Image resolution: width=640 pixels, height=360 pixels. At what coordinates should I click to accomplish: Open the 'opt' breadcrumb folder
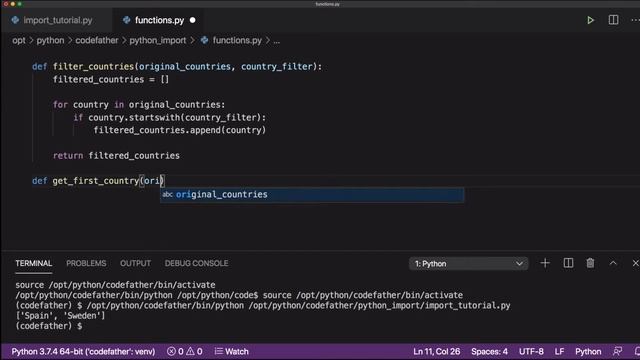tap(19, 40)
